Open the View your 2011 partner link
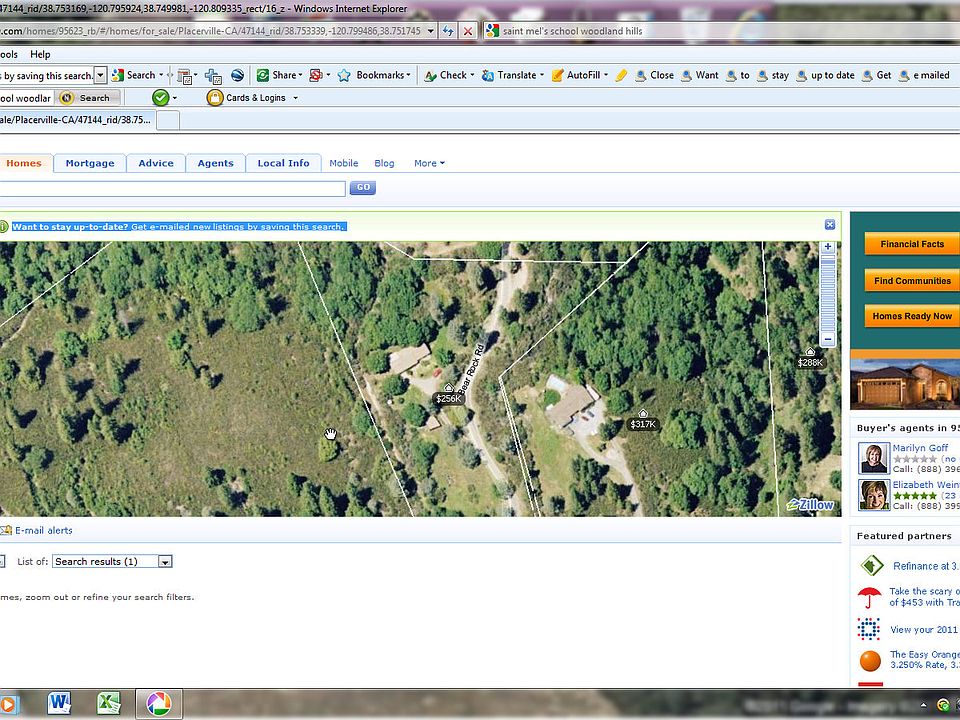 923,629
